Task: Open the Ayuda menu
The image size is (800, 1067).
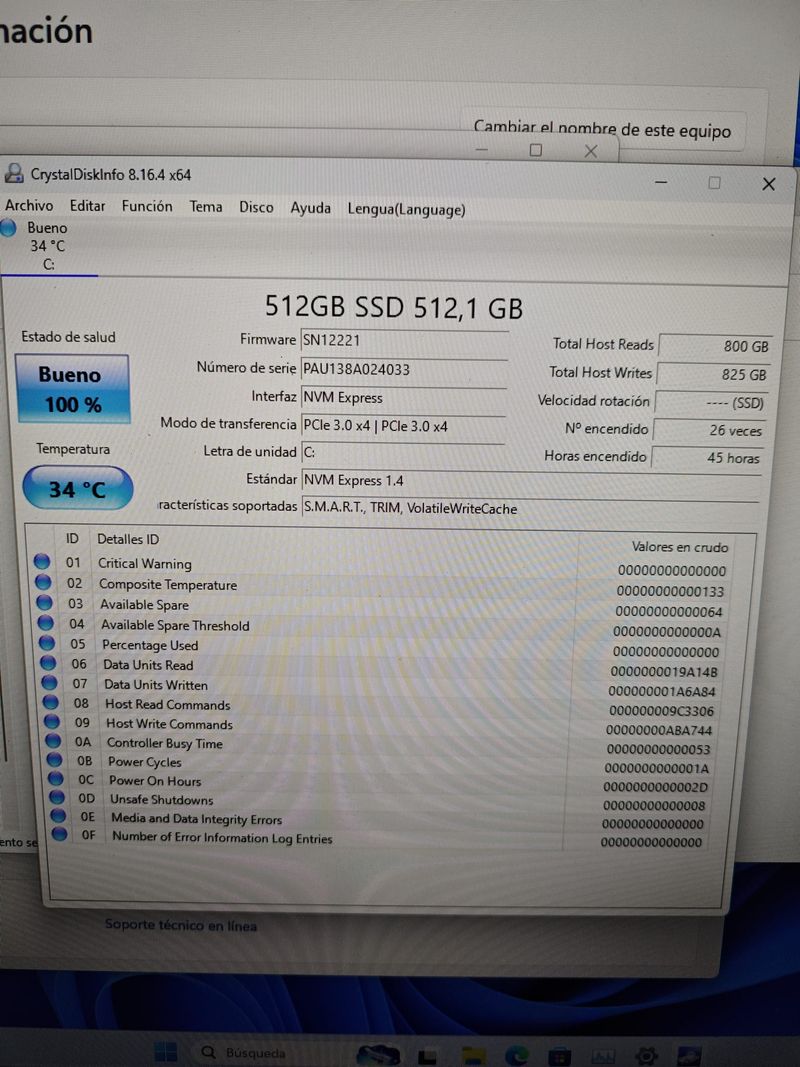Action: click(310, 208)
